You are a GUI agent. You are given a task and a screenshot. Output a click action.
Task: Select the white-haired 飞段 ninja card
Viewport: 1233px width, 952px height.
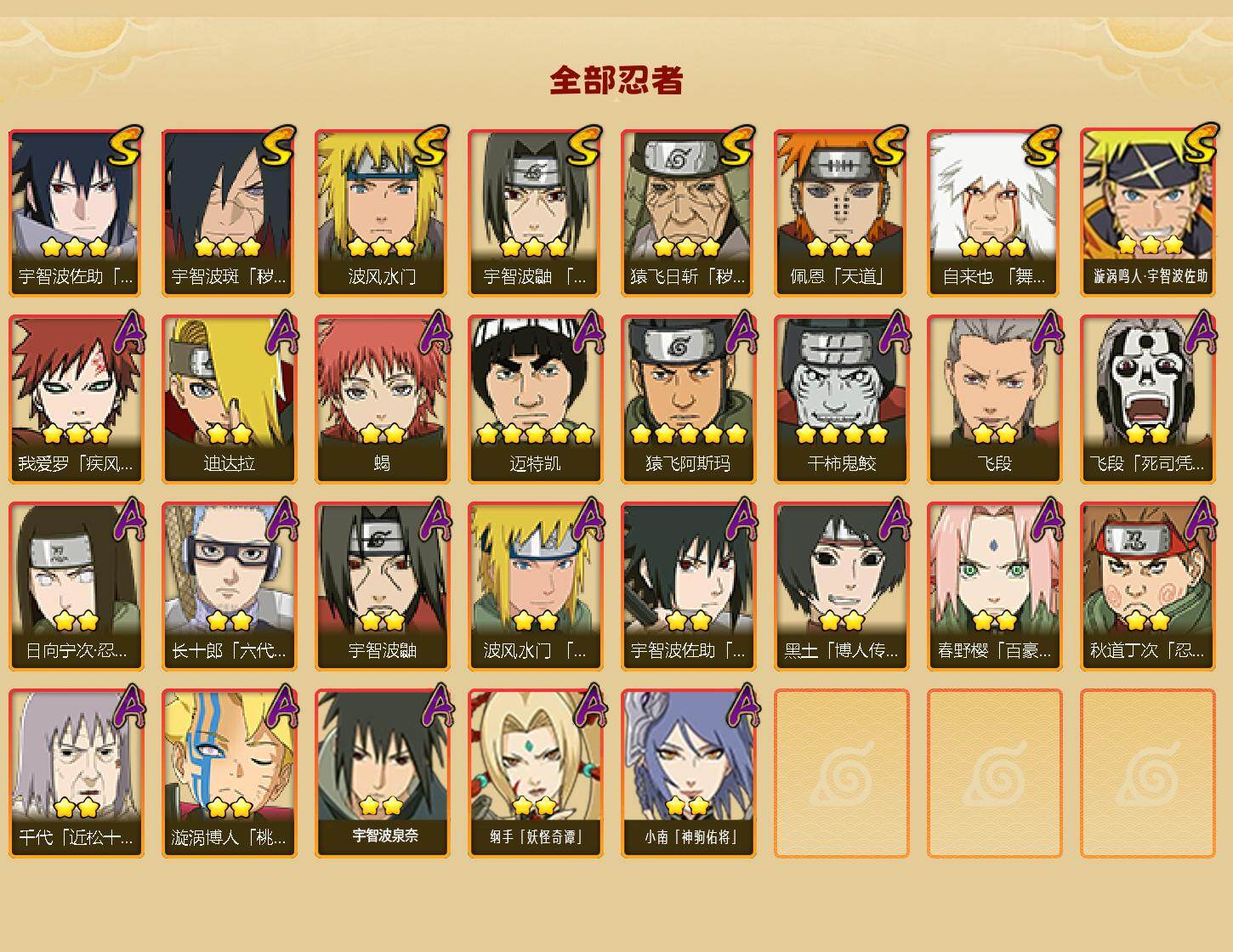(x=994, y=399)
